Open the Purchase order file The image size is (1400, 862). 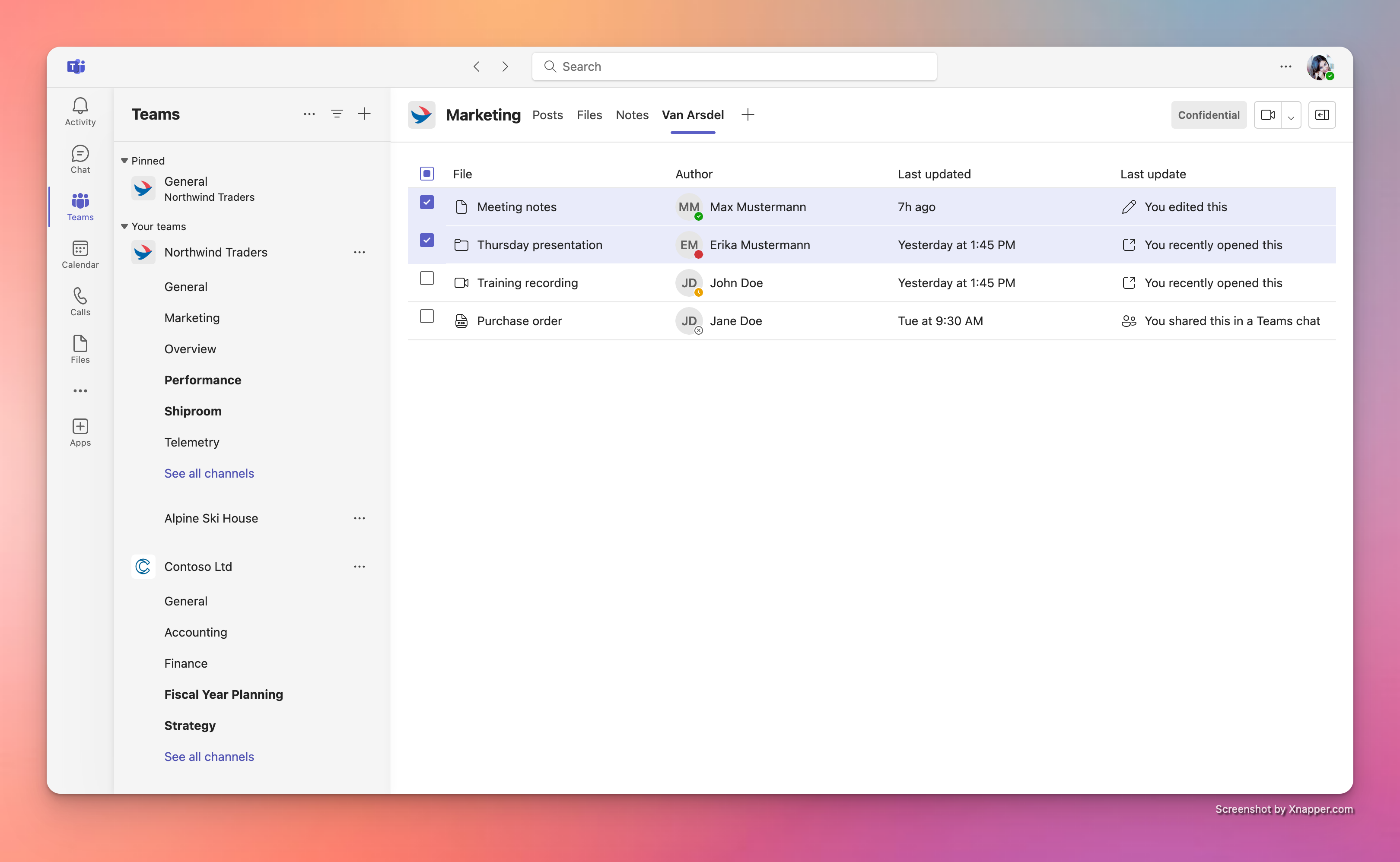[x=519, y=321]
